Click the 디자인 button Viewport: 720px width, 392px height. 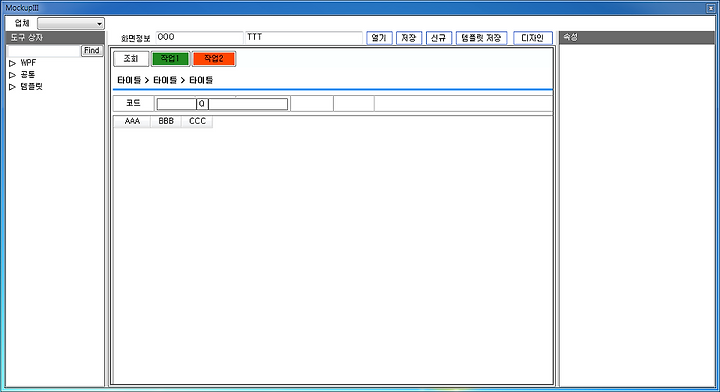click(x=533, y=38)
